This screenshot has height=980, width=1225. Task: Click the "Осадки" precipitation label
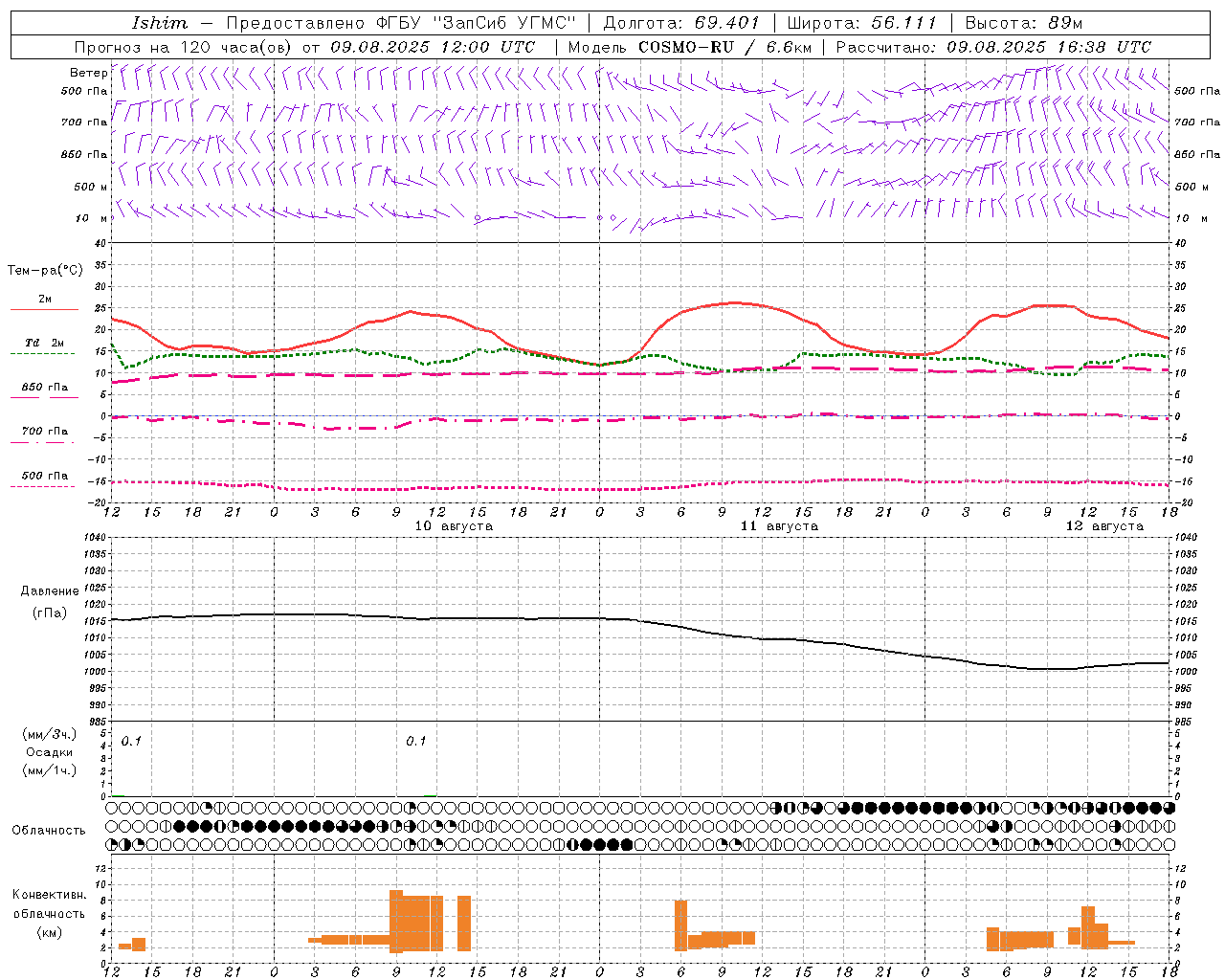[x=50, y=752]
